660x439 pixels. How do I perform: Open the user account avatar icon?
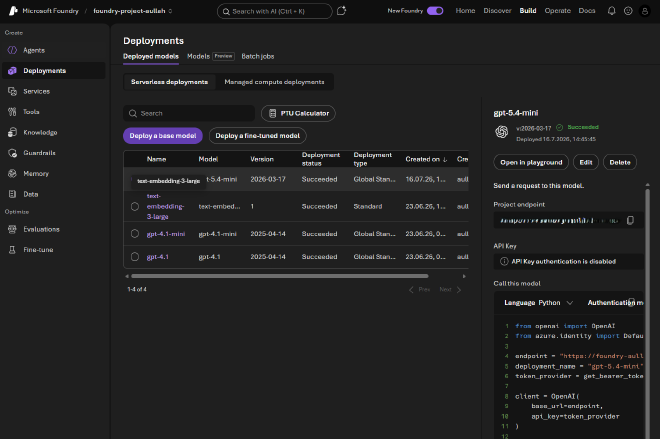(644, 11)
